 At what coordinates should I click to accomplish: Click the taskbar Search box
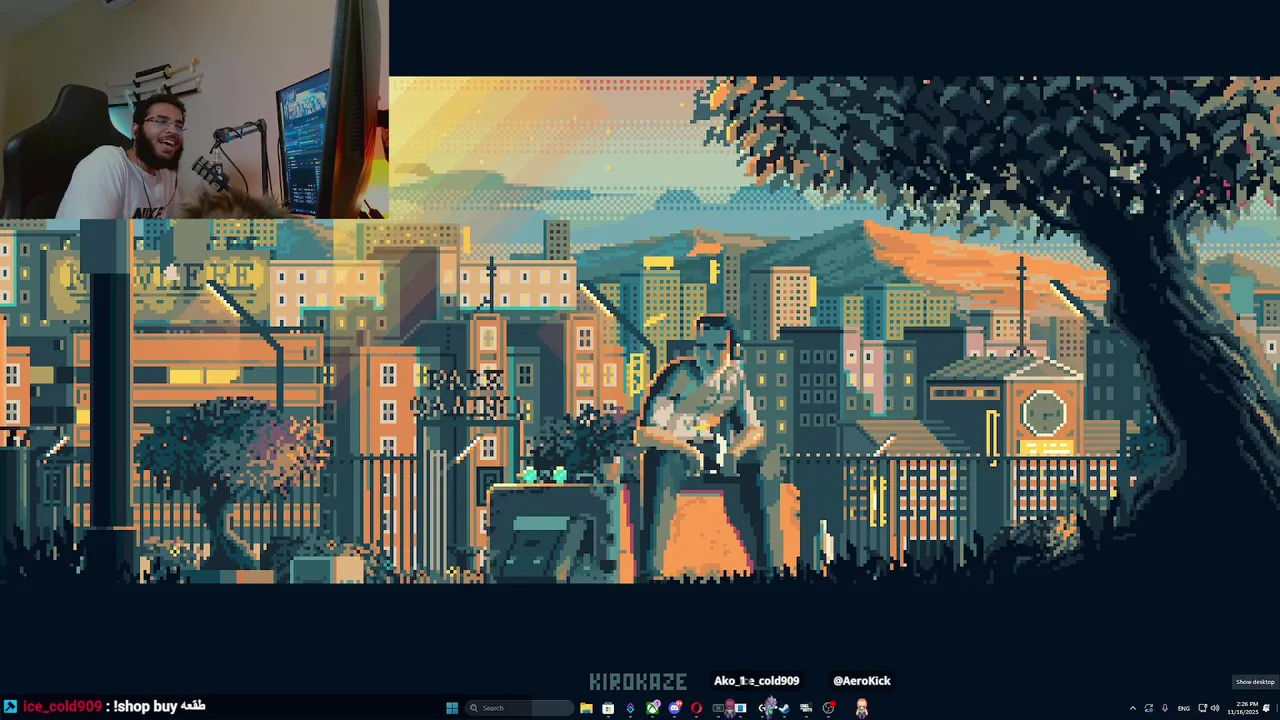click(x=519, y=708)
